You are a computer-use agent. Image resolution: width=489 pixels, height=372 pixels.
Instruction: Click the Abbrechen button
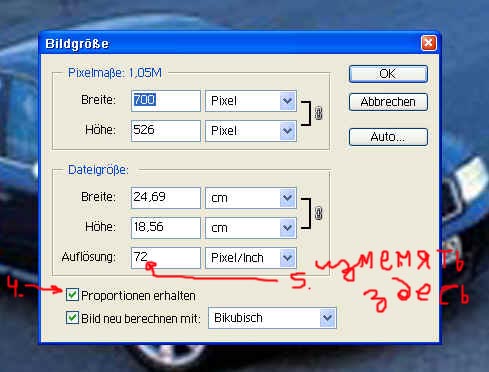pos(388,102)
